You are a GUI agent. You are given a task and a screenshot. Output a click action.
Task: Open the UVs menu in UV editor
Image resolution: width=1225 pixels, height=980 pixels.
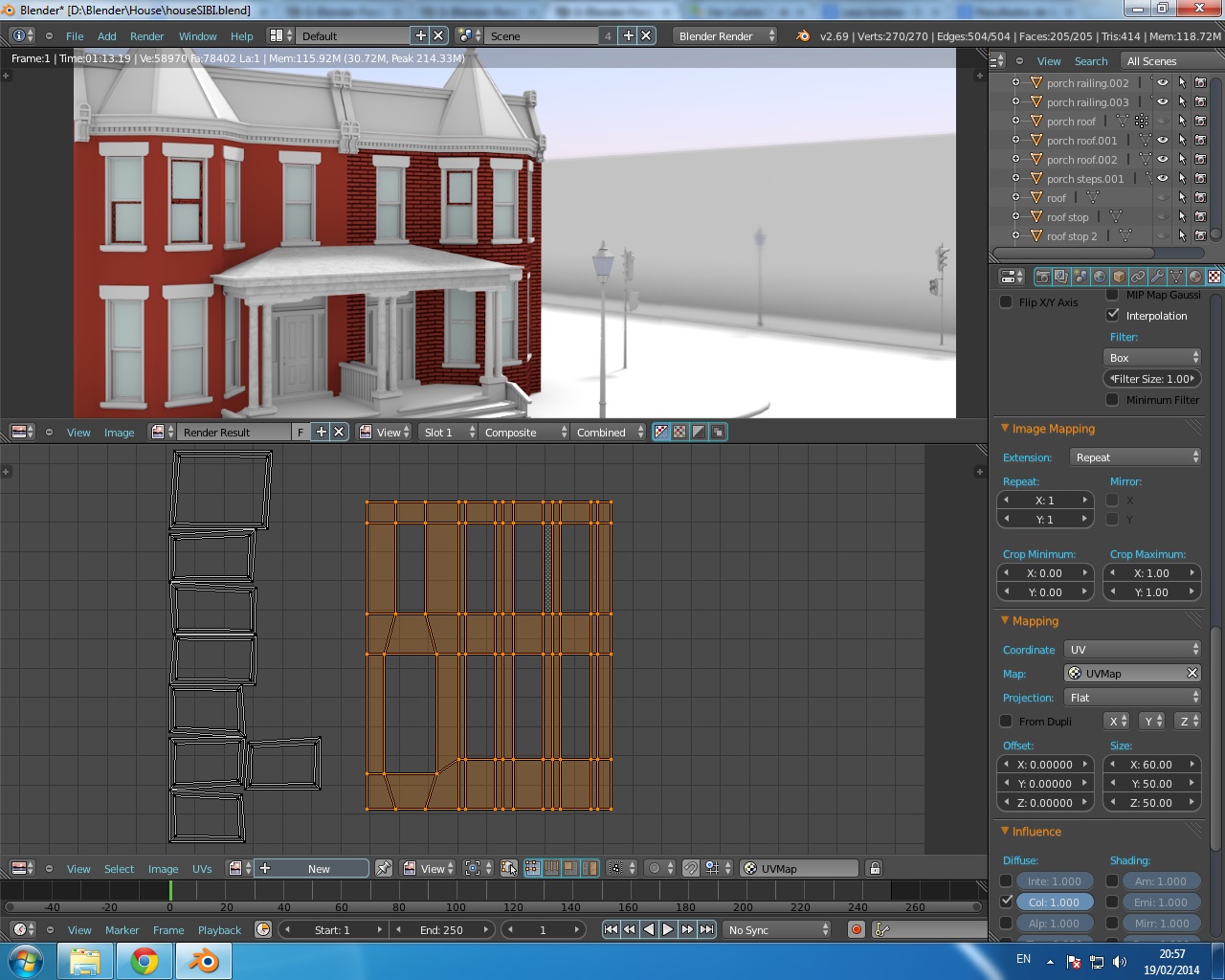[x=201, y=869]
